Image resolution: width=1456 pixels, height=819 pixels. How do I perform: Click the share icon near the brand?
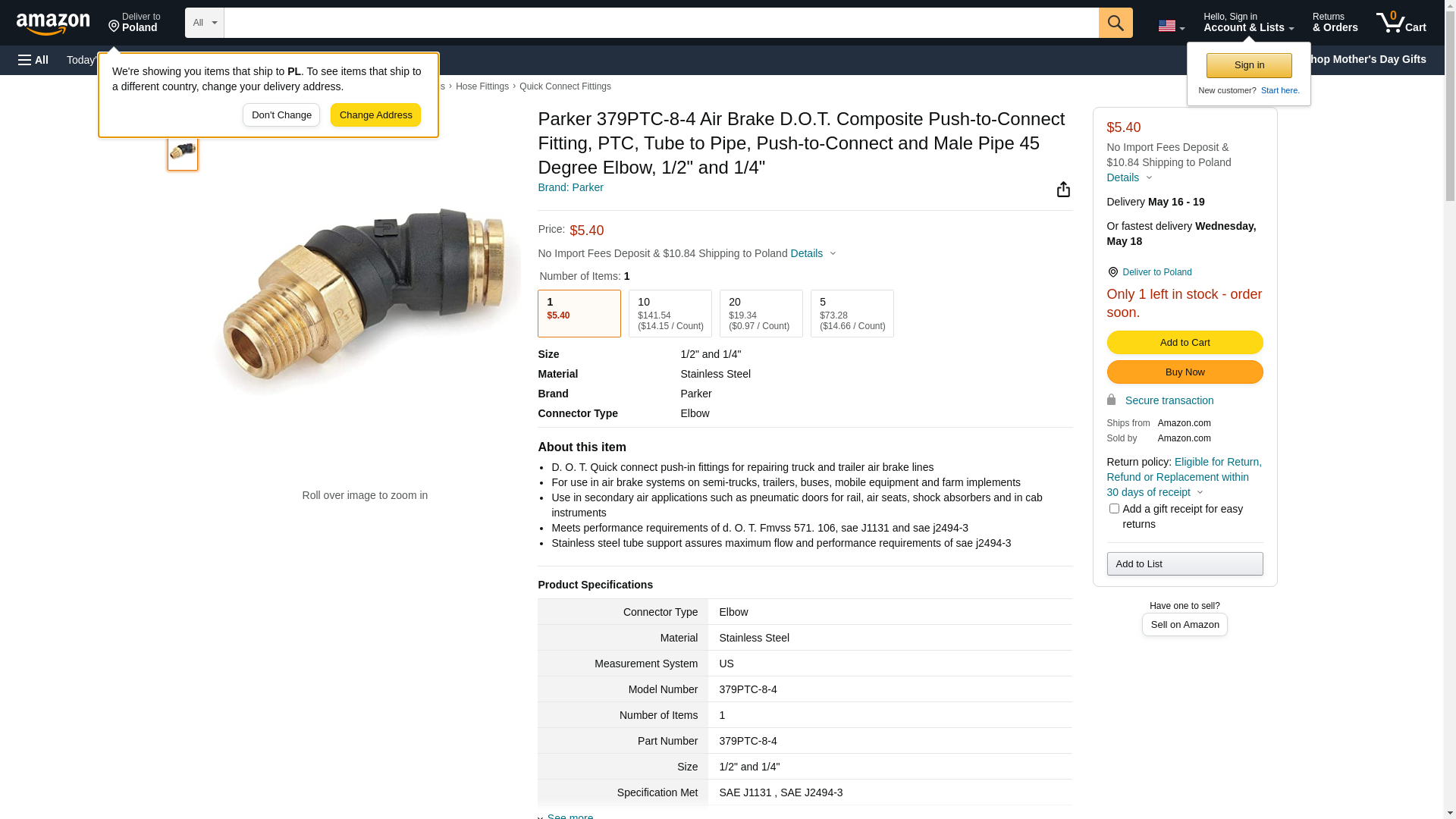tap(1063, 190)
